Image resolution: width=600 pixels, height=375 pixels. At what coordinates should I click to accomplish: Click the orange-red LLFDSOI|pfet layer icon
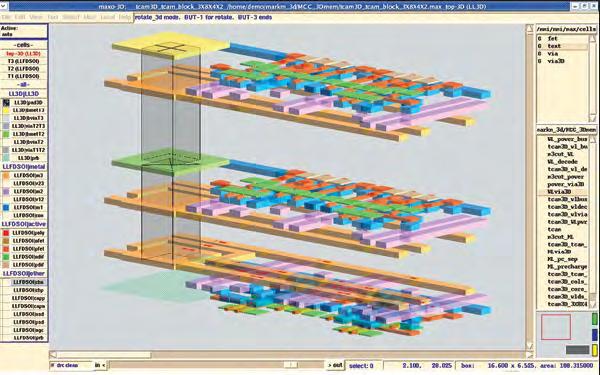coord(6,249)
